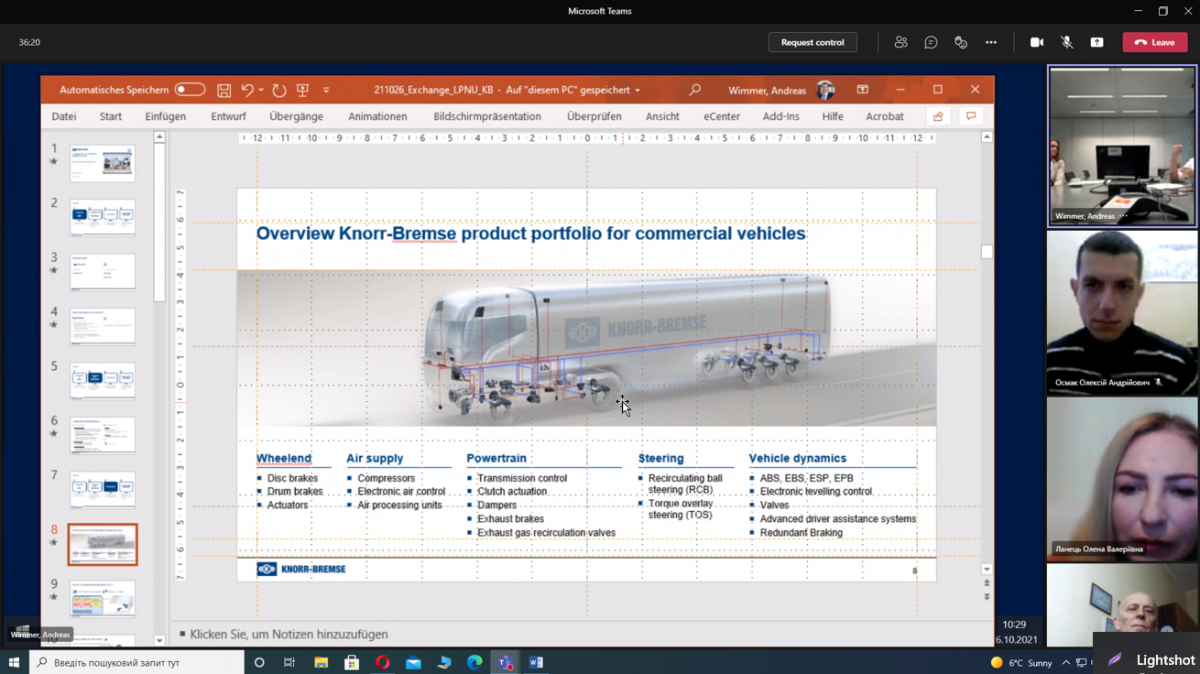Viewport: 1200px width, 674px height.
Task: Open the Übergänge ribbon tab
Action: coord(296,116)
